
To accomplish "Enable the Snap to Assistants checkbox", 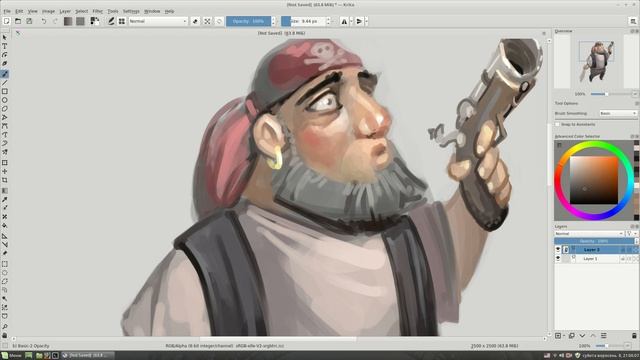I will tap(557, 124).
